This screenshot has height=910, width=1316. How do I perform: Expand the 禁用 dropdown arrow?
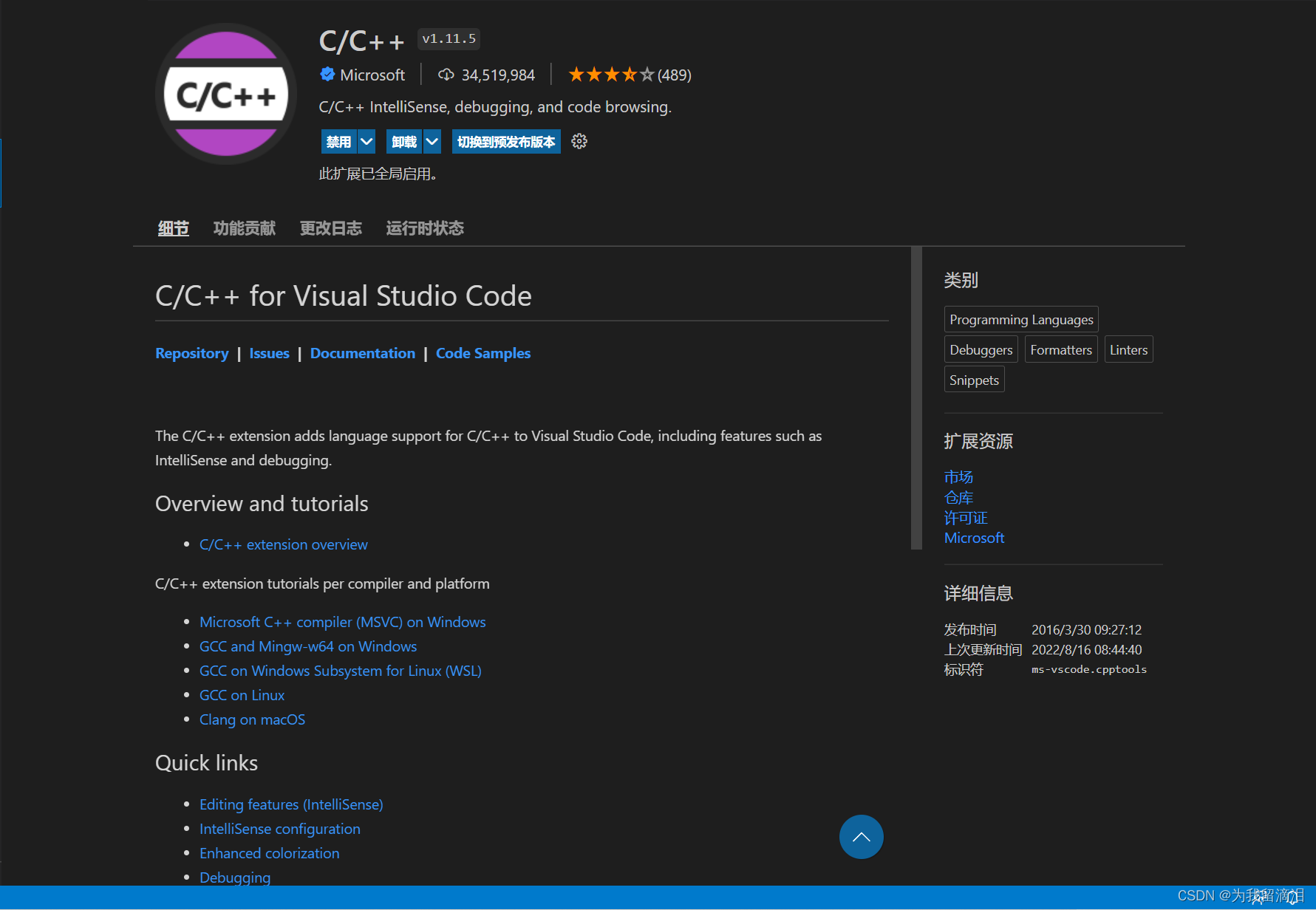(x=366, y=142)
